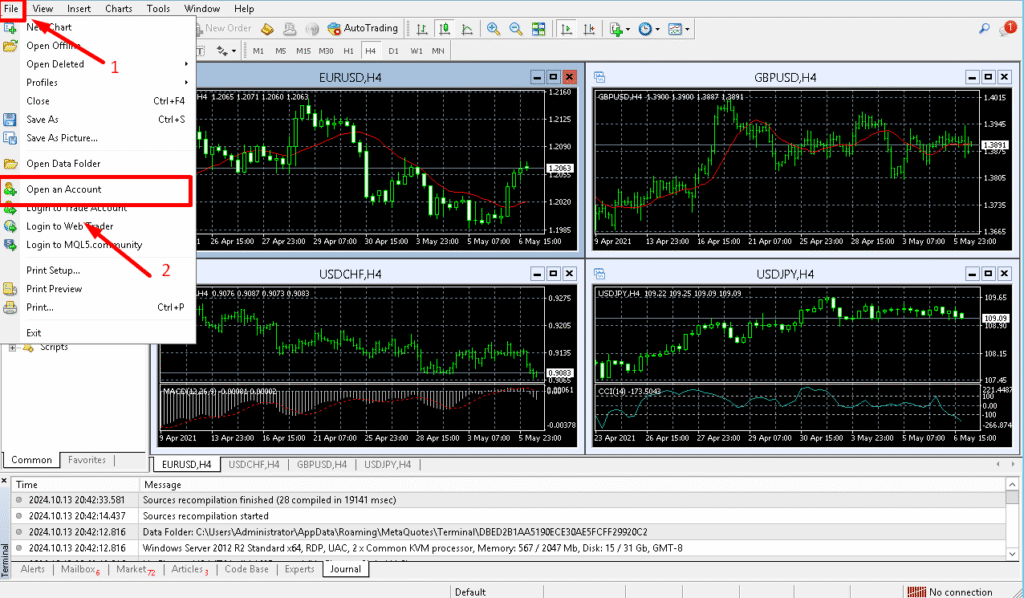This screenshot has height=598, width=1024.
Task: Click the Default profile in status bar
Action: pos(470,592)
